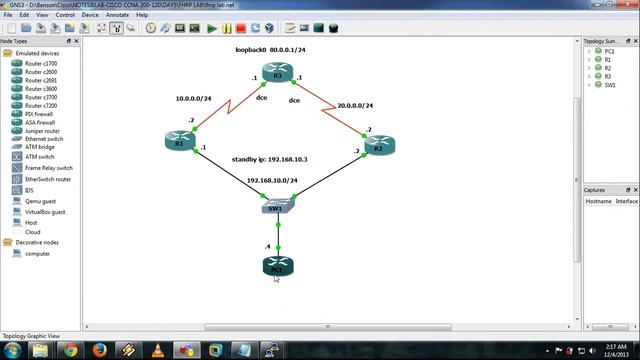The width and height of the screenshot is (640, 360).
Task: Open the Device menu
Action: [x=90, y=15]
